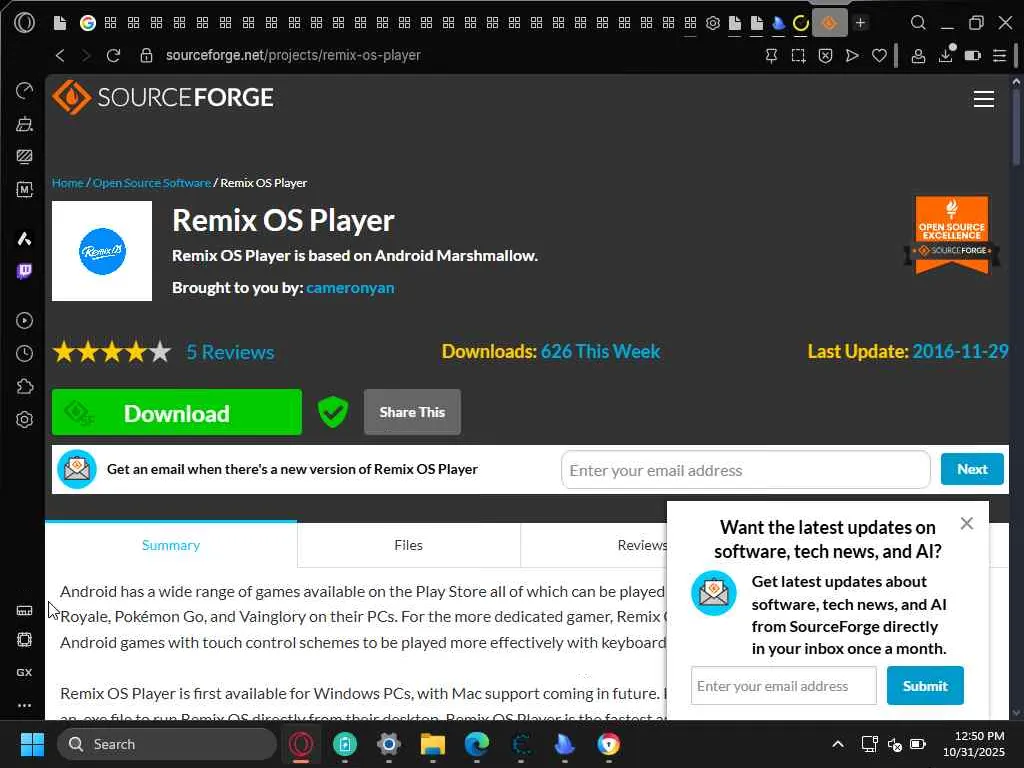The height and width of the screenshot is (768, 1024).
Task: Click the pin icon in address bar
Action: (771, 56)
